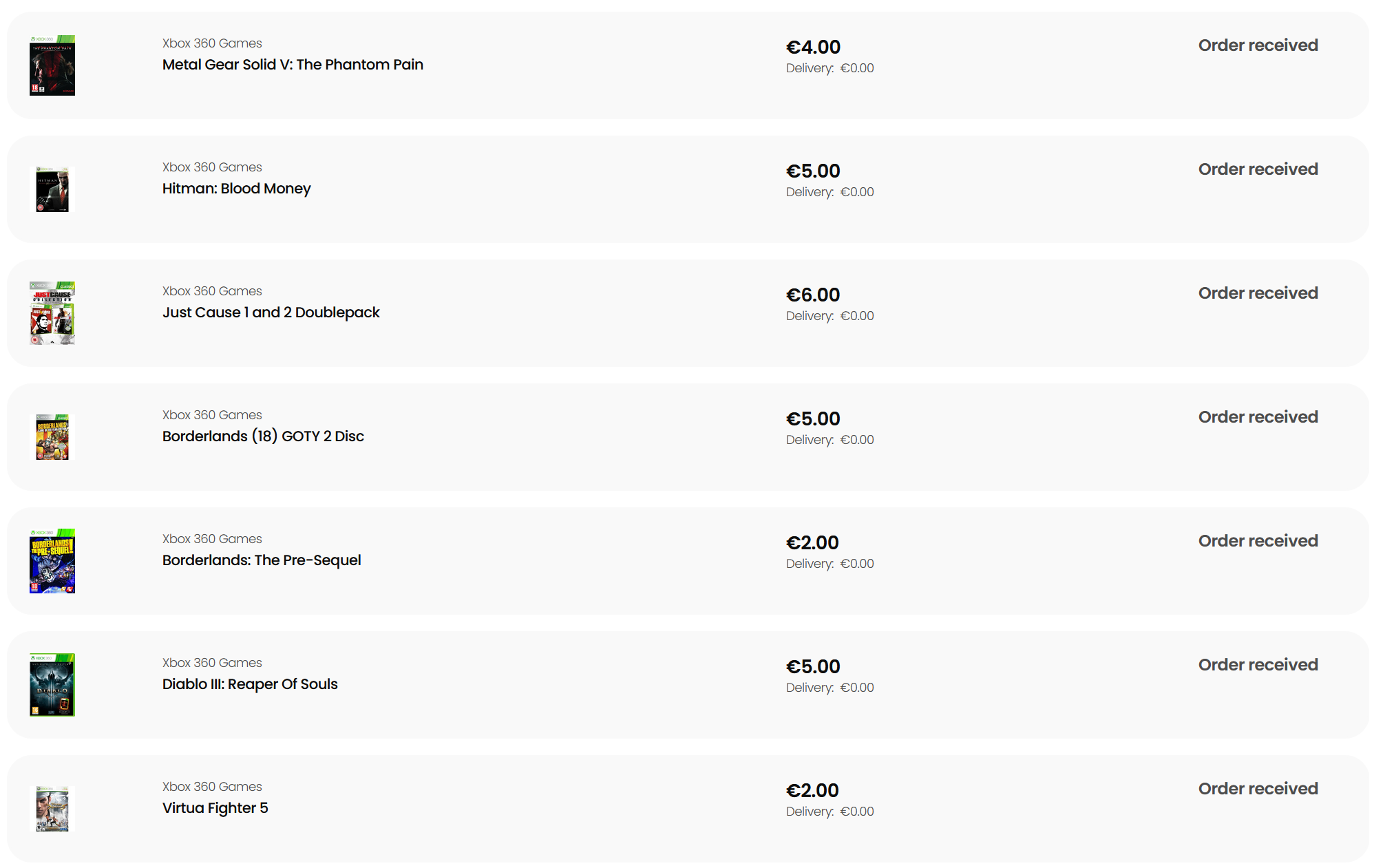Viewport: 1374px width, 868px height.
Task: View Just Cause Doublepack cover thumbnail
Action: pyautogui.click(x=52, y=313)
